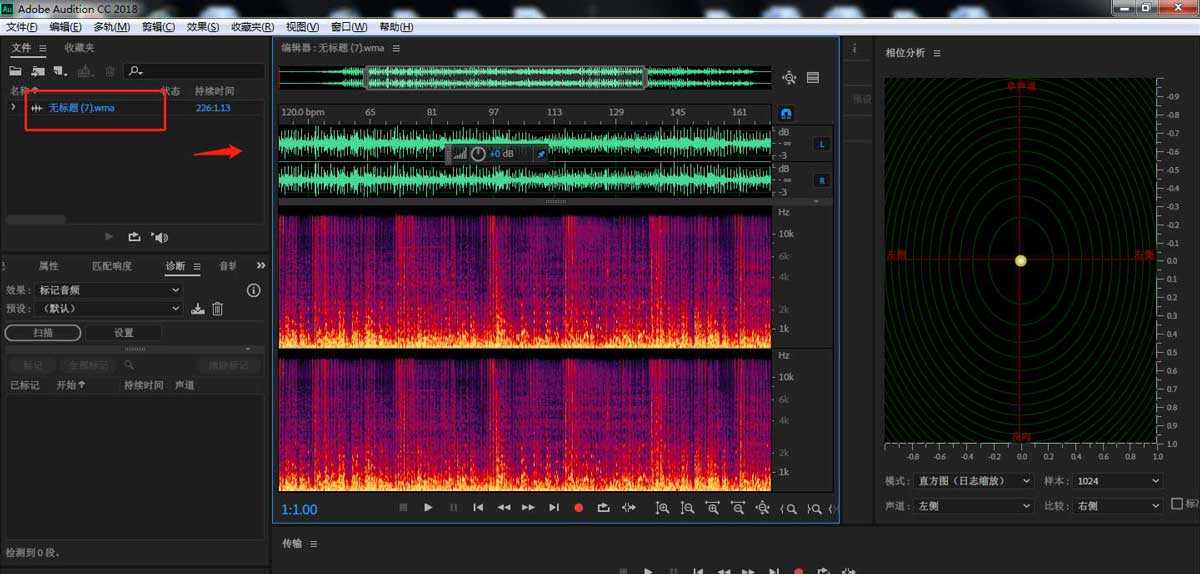Screen dimensions: 1200x574
Task: Switch to the 匹配响度 tab
Action: (111, 266)
